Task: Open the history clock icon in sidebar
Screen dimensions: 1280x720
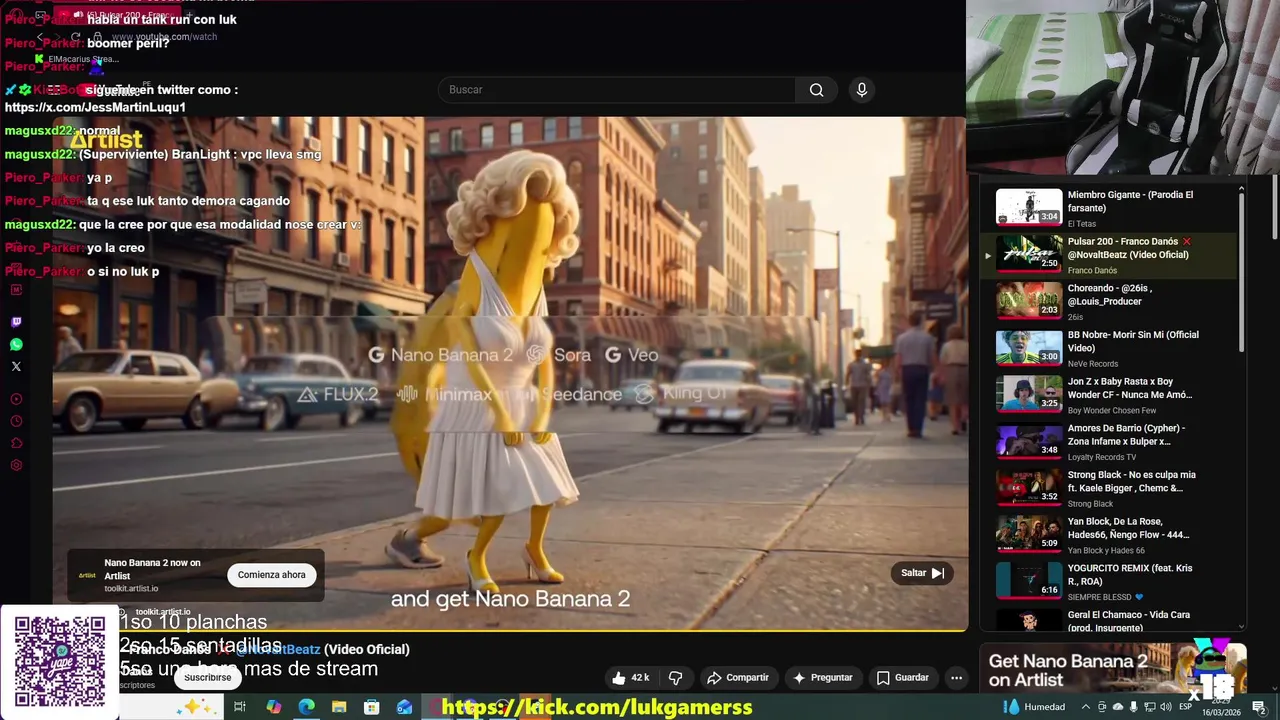Action: click(16, 421)
